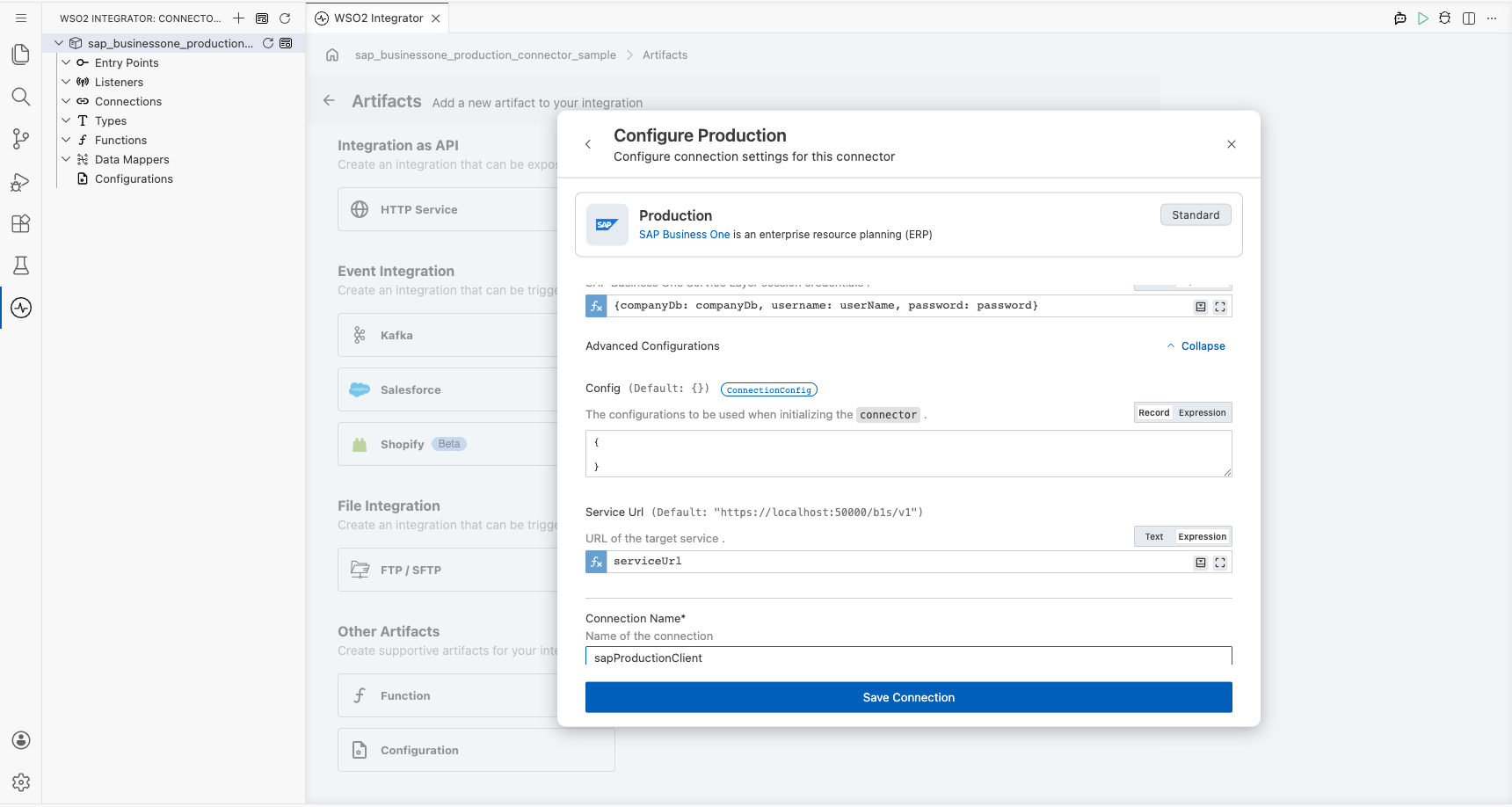Select the WSO2 Integrator editor tab
Viewport: 1512px width, 807px height.
pos(378,18)
